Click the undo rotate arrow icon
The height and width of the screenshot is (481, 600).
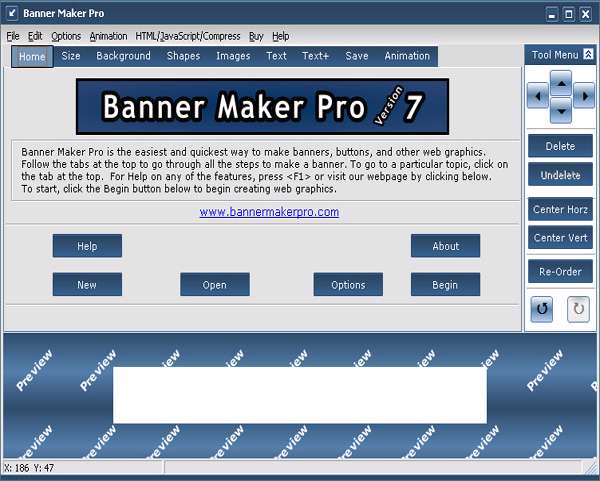pos(542,309)
